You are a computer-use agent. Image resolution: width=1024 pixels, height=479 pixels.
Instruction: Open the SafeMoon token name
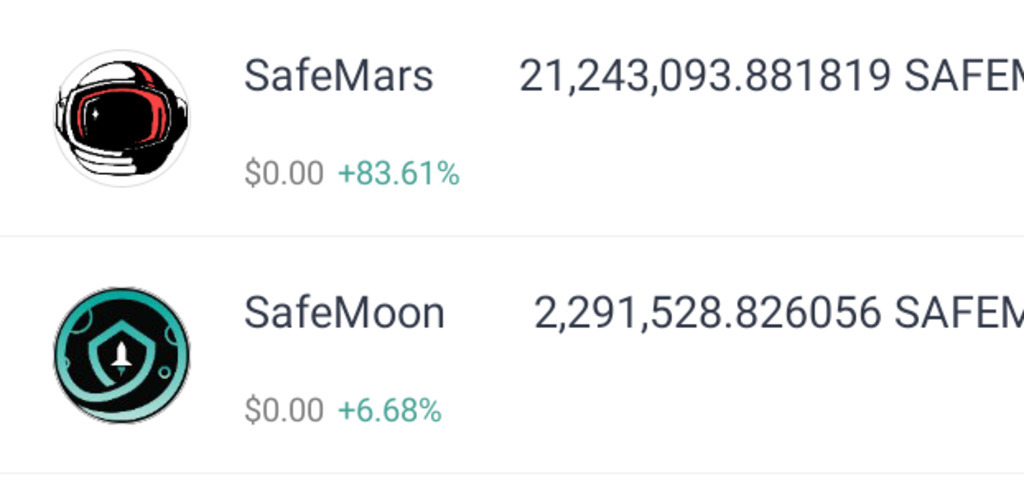coord(344,313)
